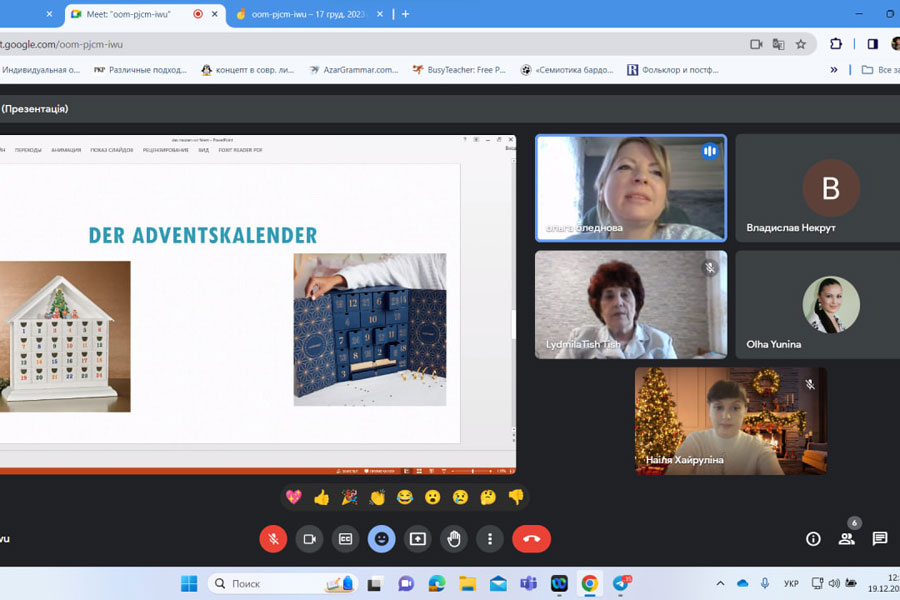The height and width of the screenshot is (600, 900).
Task: Raise your hand in the meeting
Action: (x=454, y=539)
